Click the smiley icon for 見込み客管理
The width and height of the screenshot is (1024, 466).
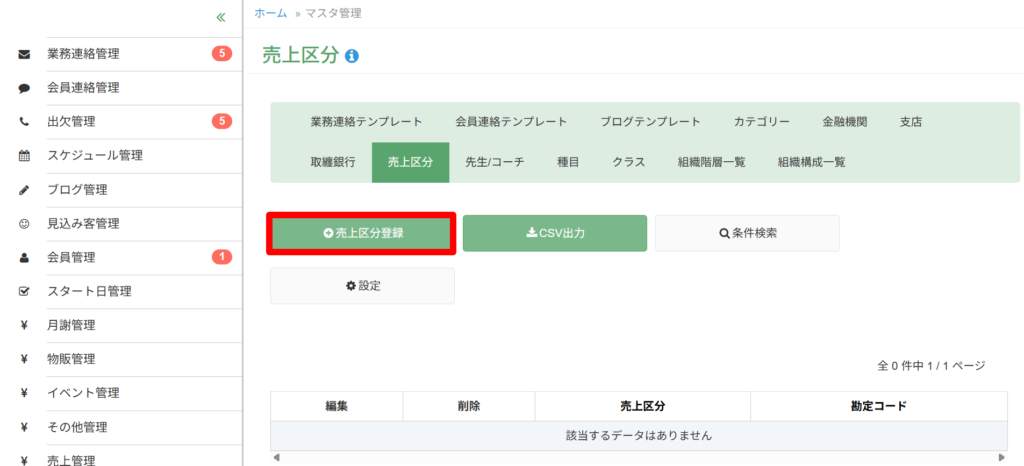pyautogui.click(x=24, y=224)
